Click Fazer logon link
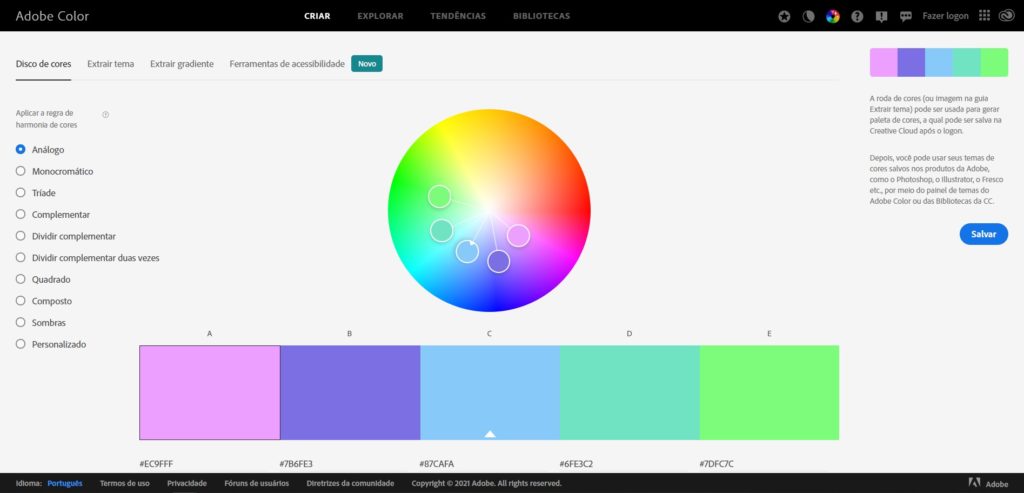 click(x=945, y=16)
